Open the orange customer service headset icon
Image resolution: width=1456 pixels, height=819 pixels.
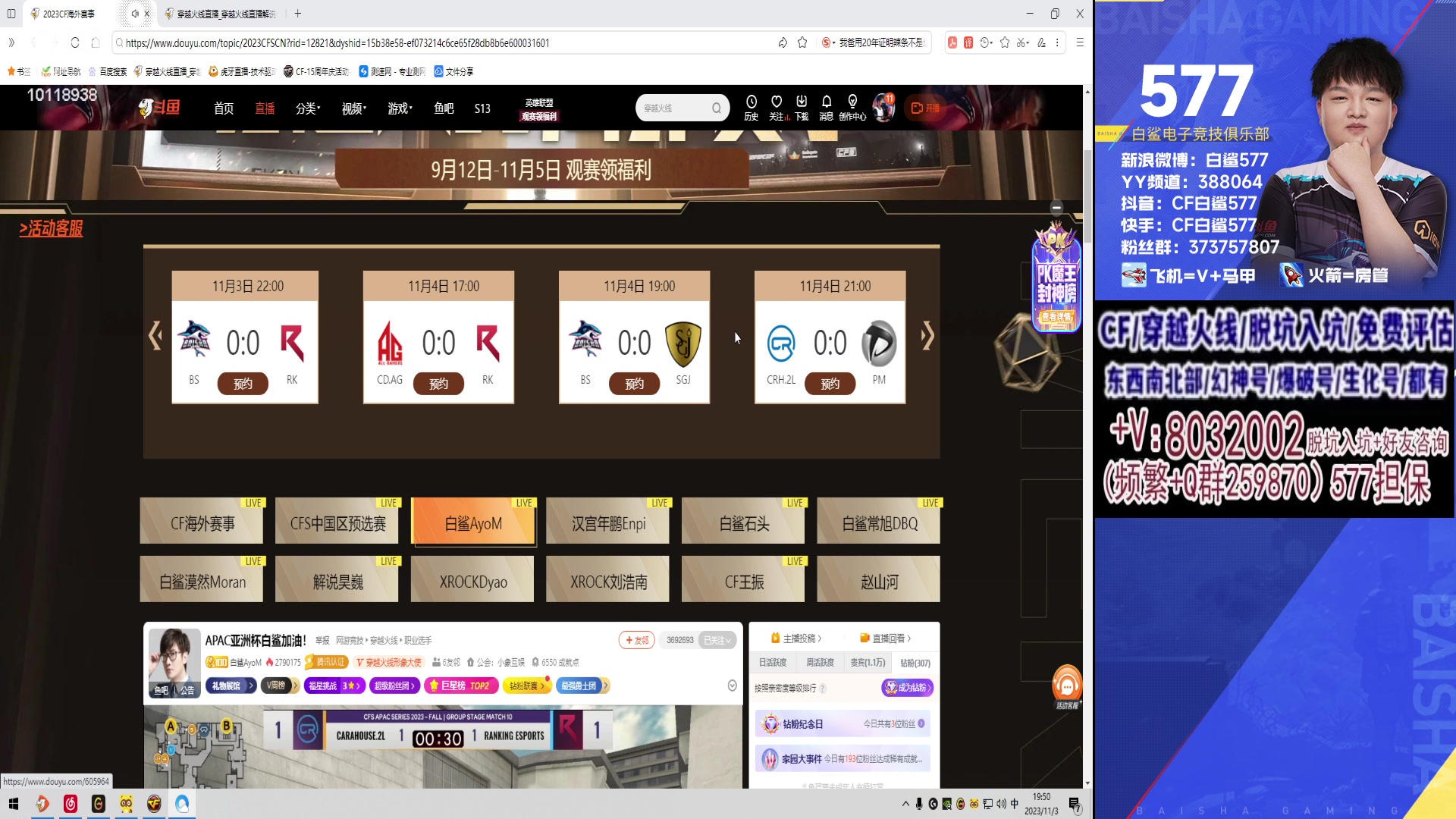1067,686
